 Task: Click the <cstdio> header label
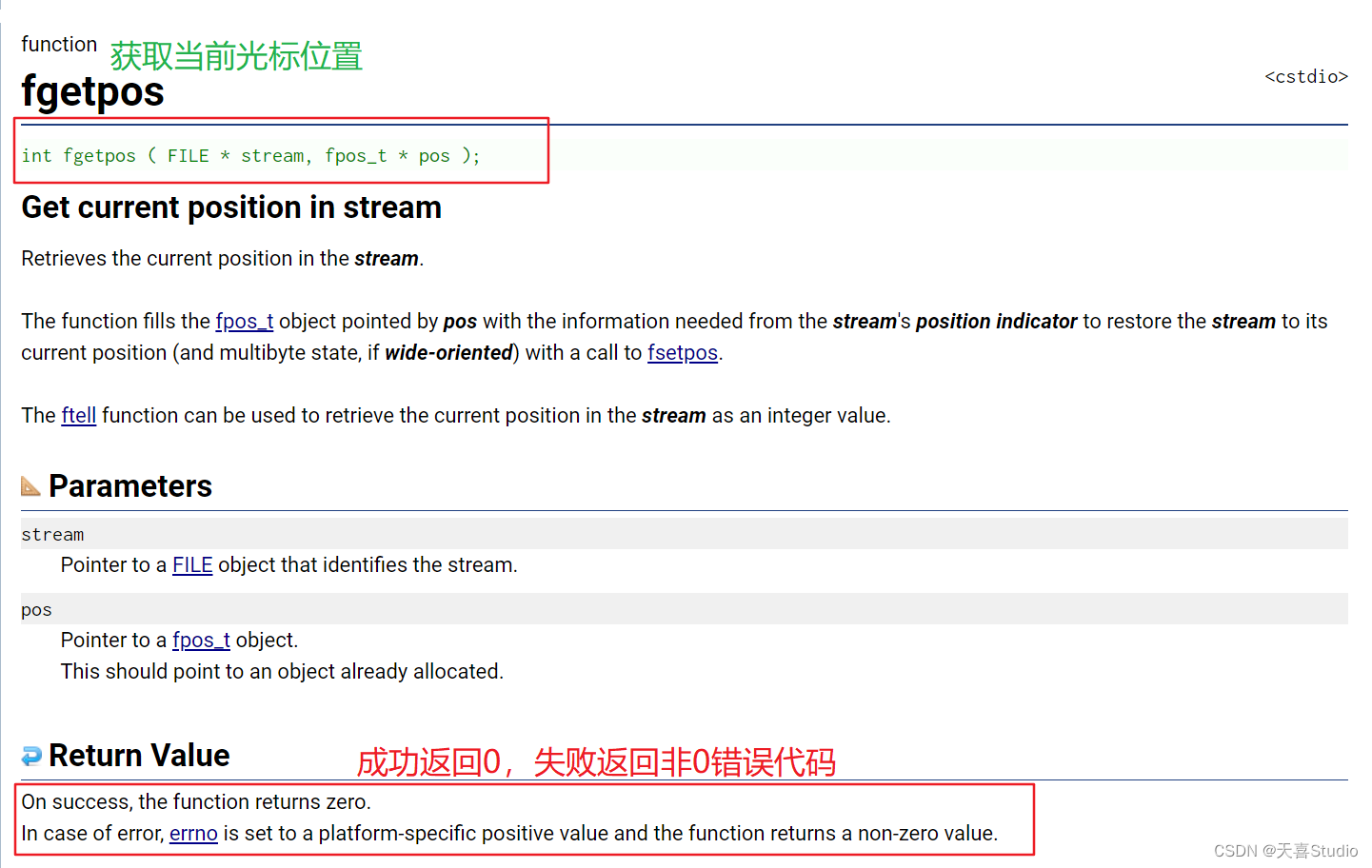click(1306, 77)
